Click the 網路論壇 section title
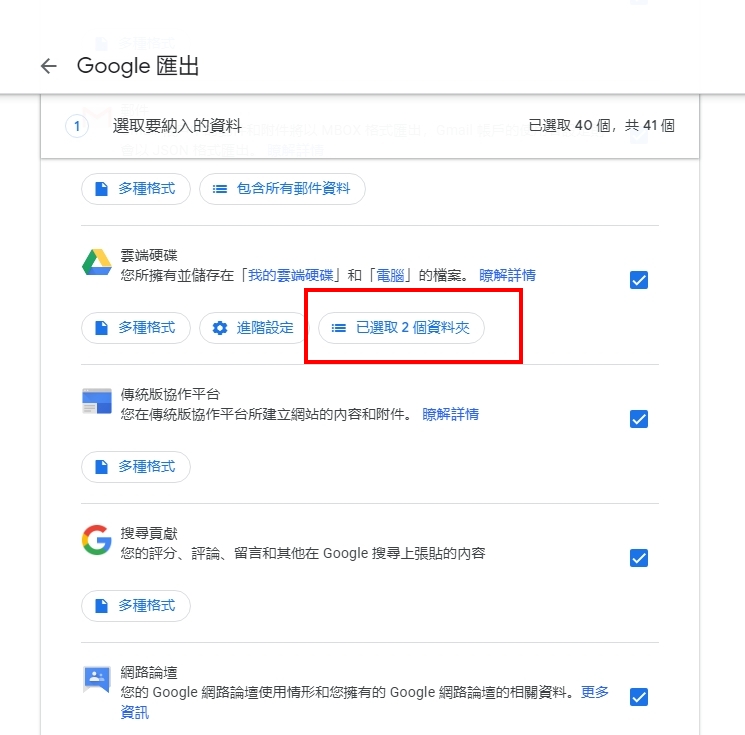This screenshot has width=745, height=735. click(x=149, y=672)
